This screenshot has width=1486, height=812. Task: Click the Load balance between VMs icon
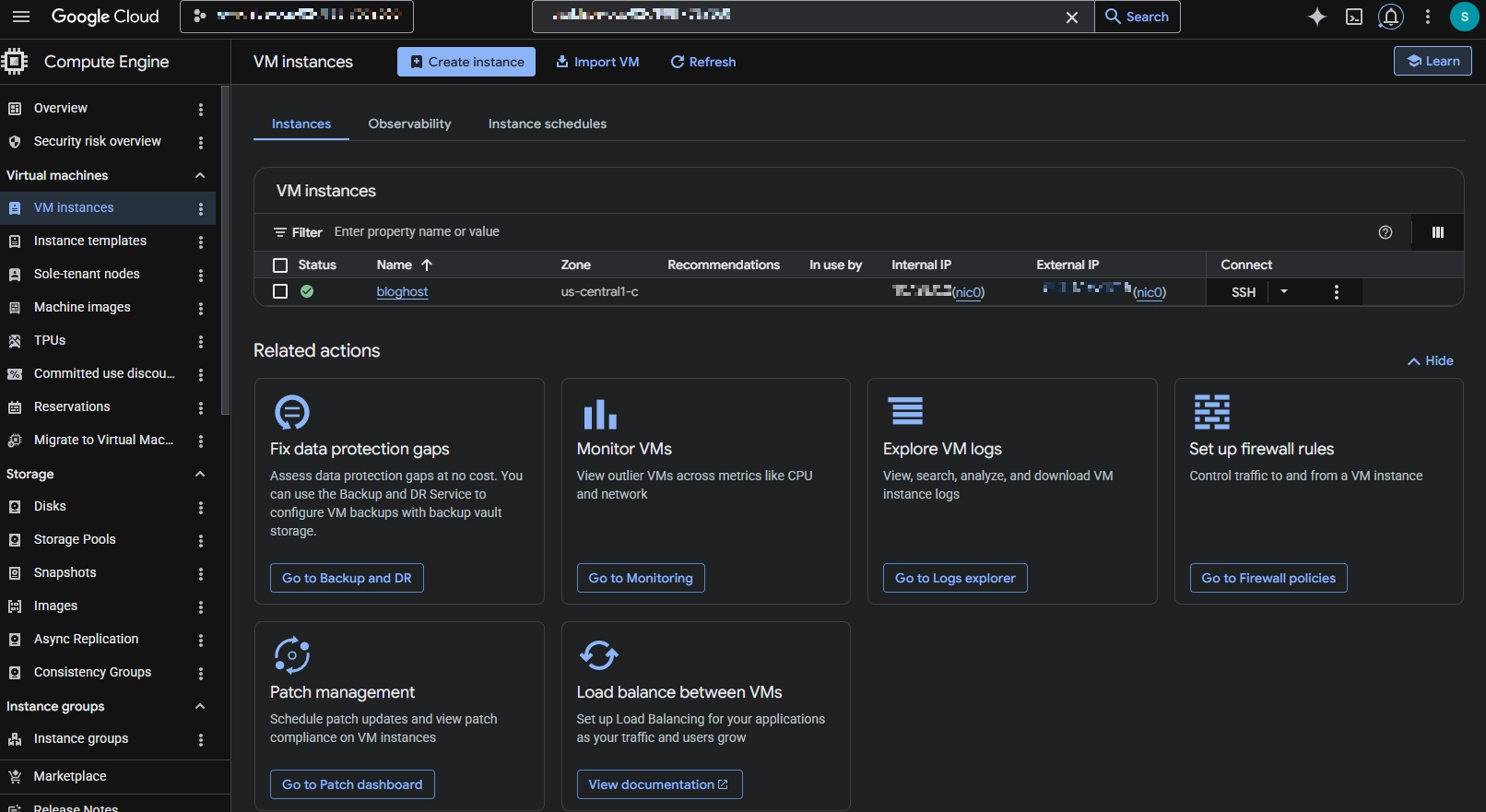(x=599, y=655)
